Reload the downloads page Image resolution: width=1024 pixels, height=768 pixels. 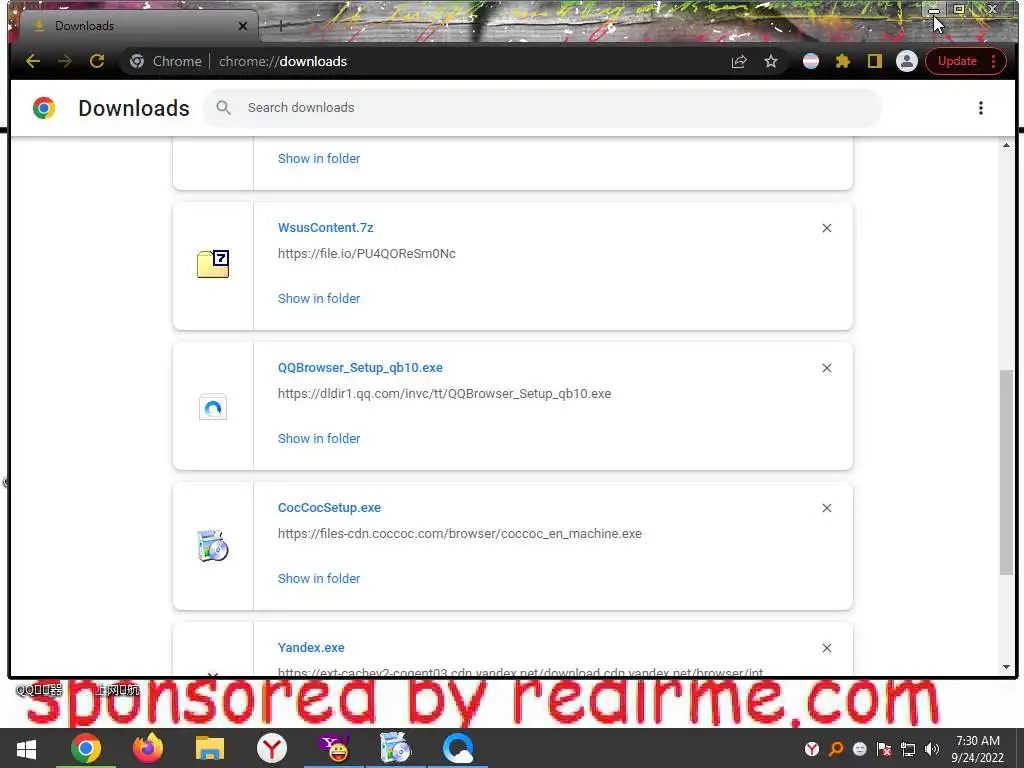click(x=97, y=61)
